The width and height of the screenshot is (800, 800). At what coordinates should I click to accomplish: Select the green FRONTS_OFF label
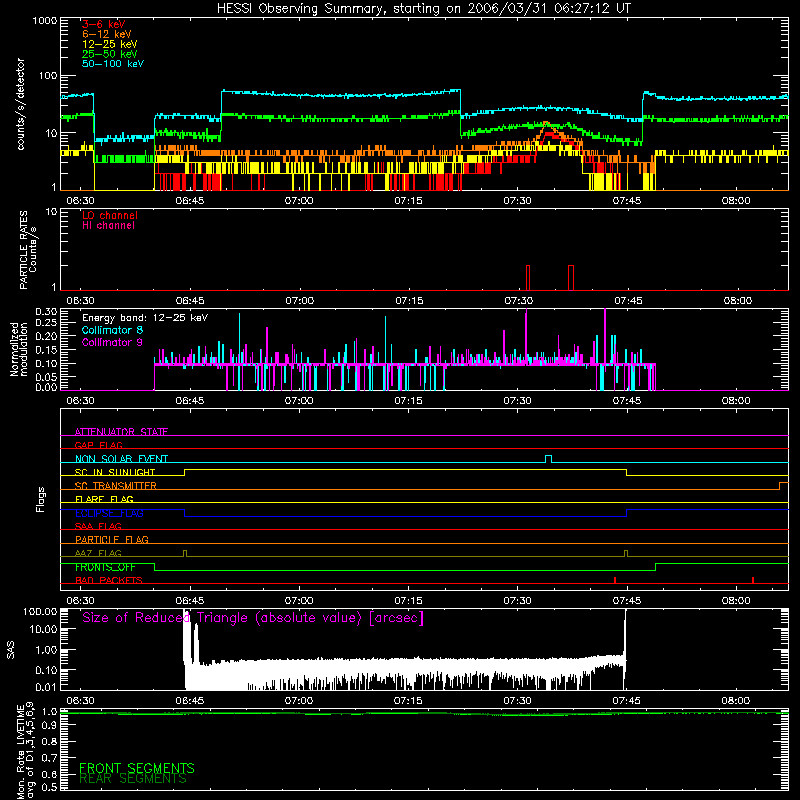point(105,567)
